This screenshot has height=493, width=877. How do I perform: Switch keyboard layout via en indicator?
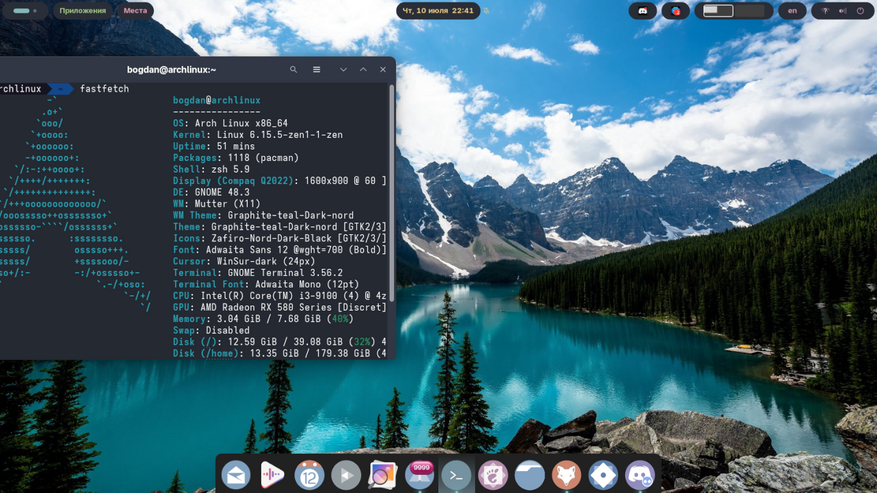coord(792,11)
